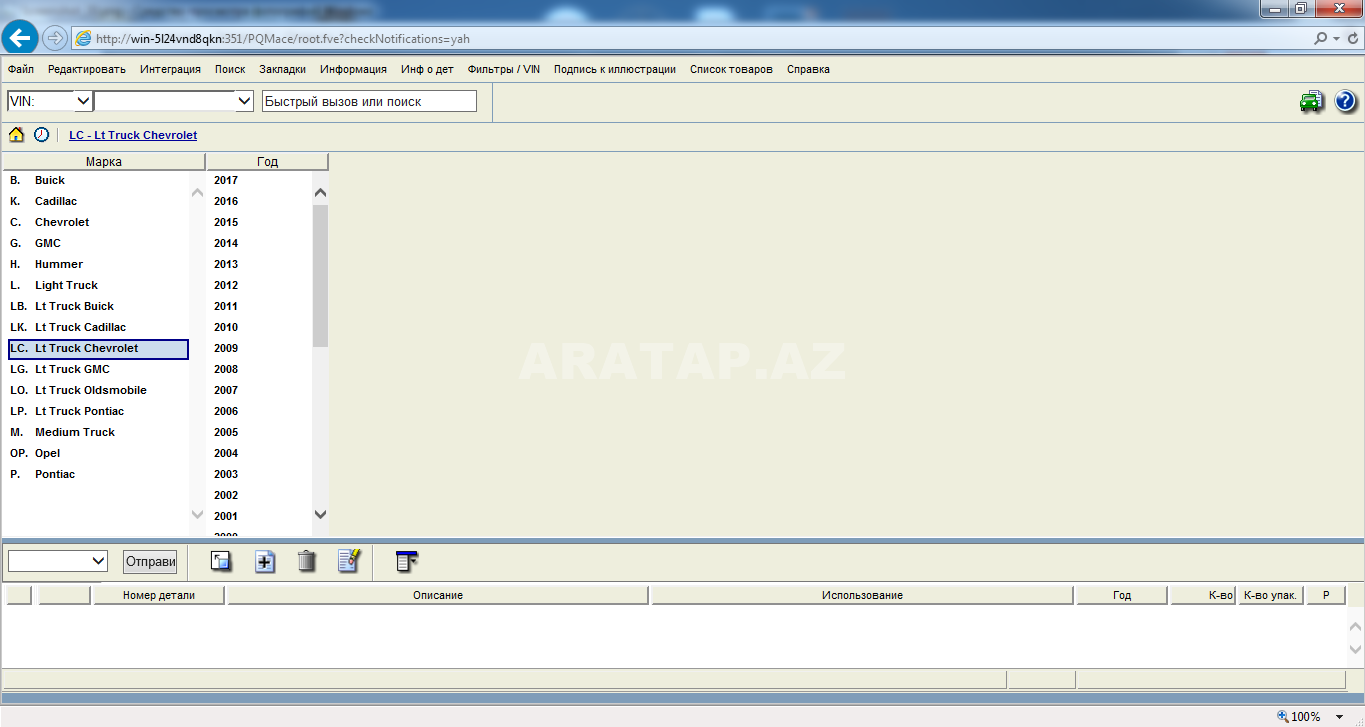Image resolution: width=1365 pixels, height=727 pixels.
Task: Choose year 2004
Action: 226,453
